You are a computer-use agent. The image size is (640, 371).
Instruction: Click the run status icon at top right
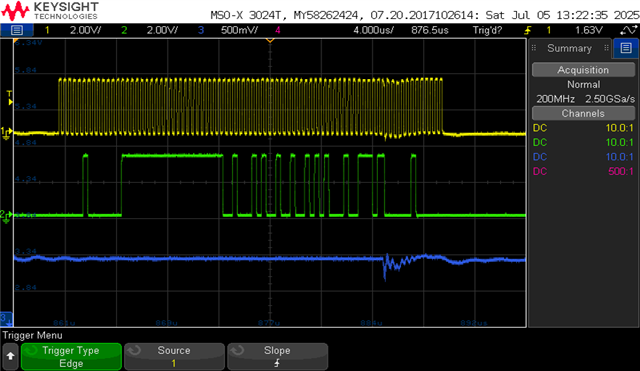(628, 30)
